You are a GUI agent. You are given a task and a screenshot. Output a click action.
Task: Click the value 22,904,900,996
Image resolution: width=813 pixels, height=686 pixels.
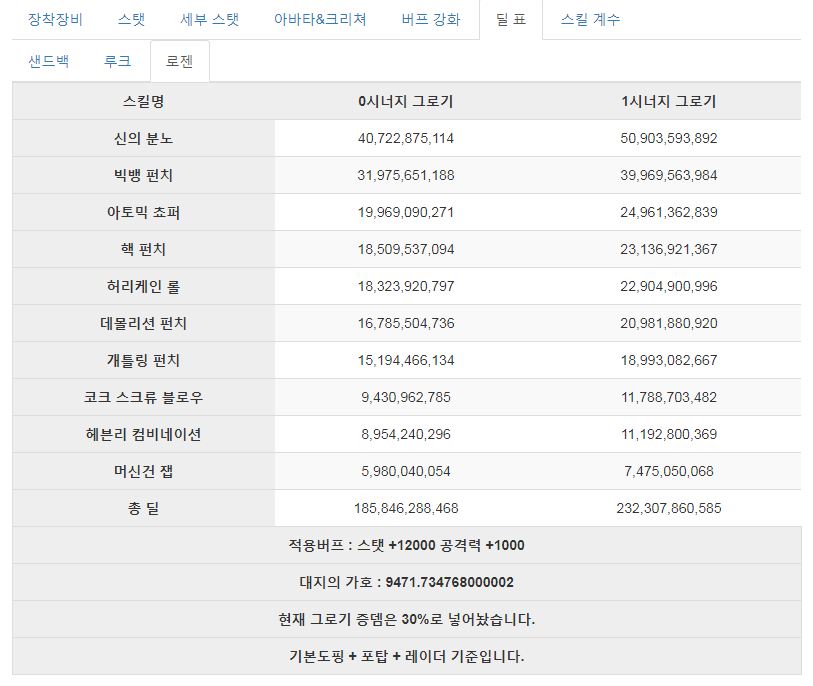coord(669,286)
